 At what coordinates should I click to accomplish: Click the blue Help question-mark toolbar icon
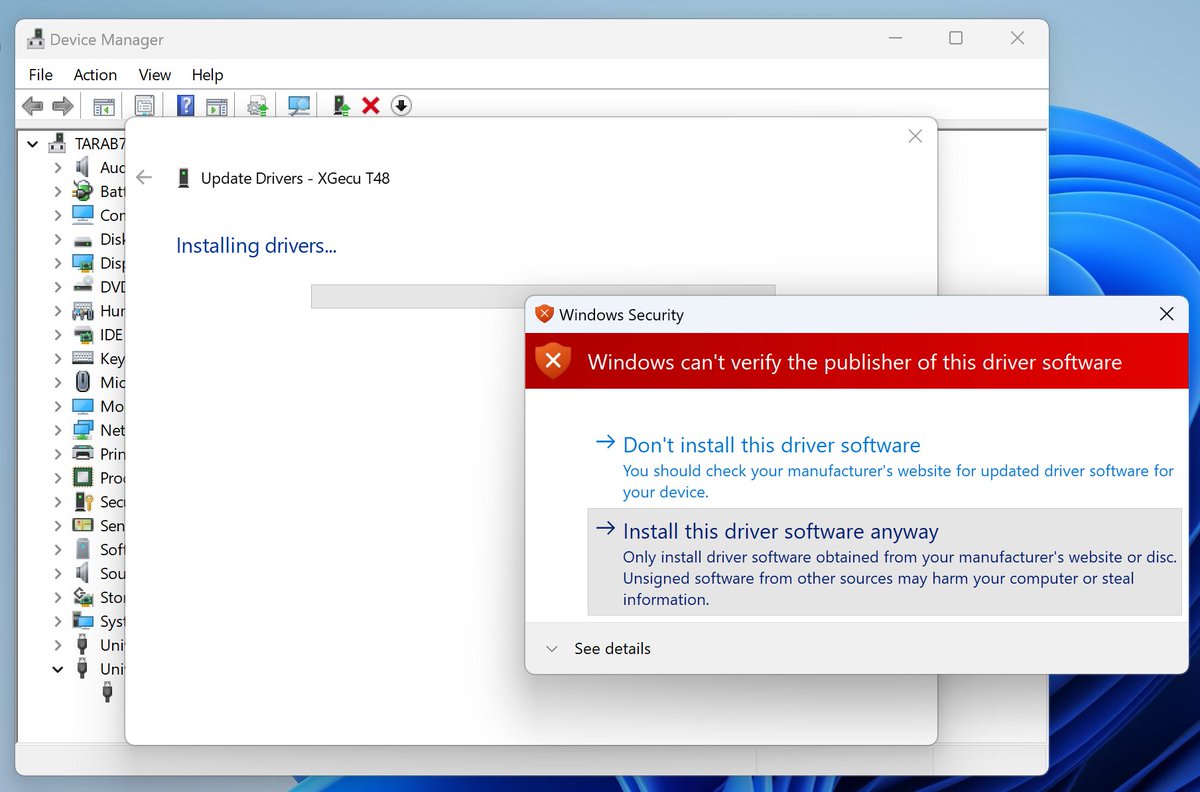tap(185, 105)
